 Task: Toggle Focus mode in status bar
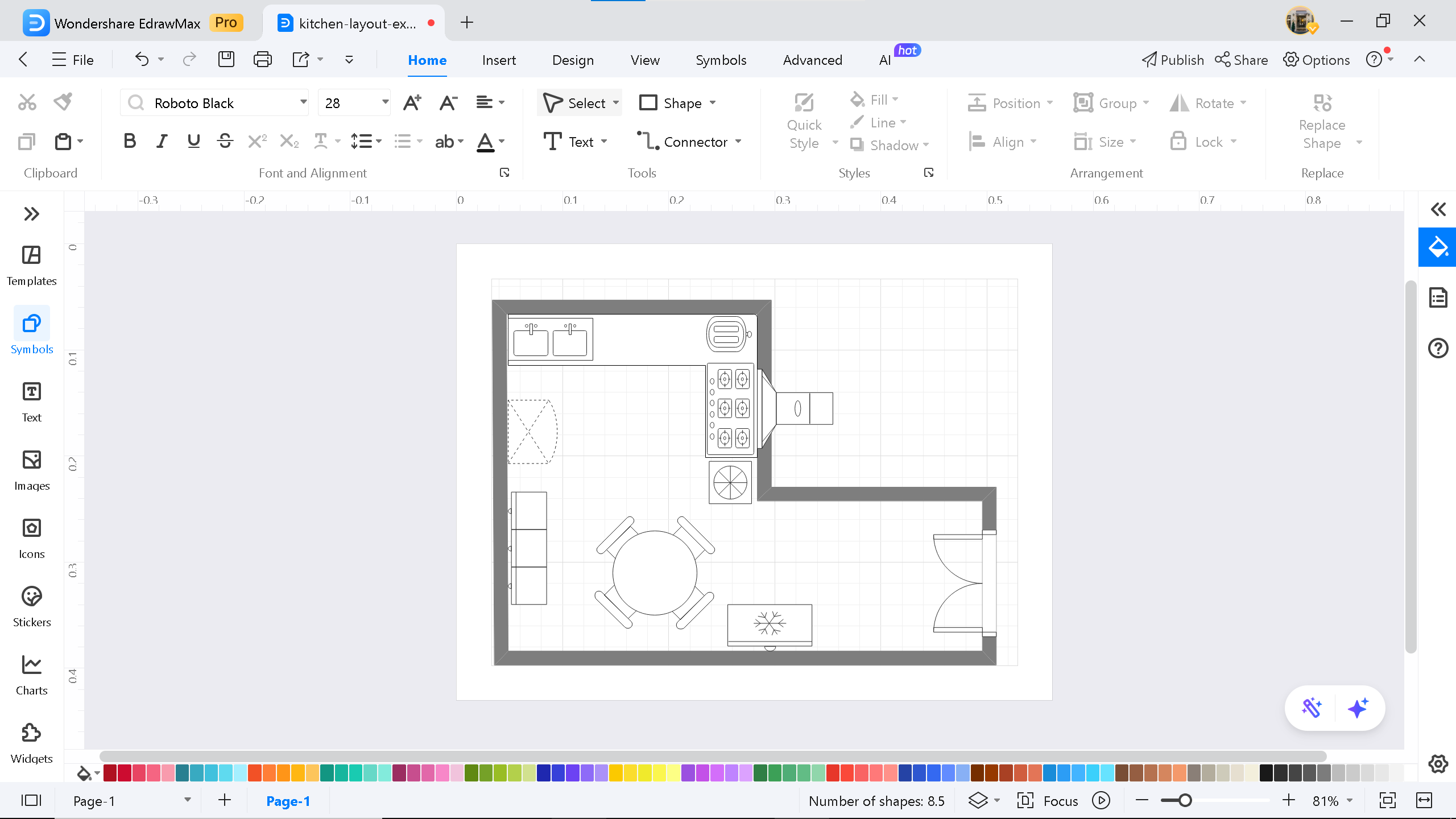coord(1047,801)
